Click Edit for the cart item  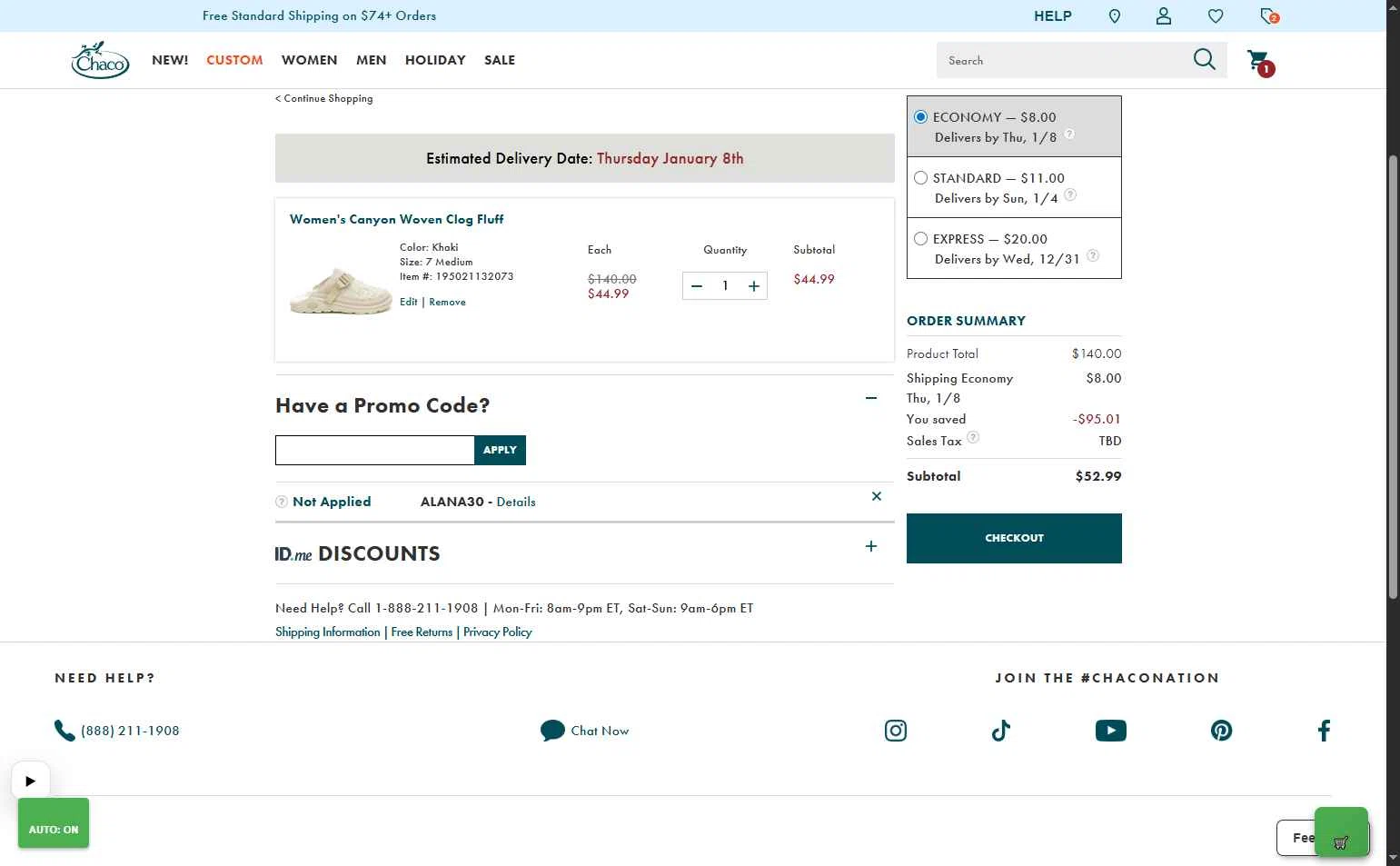click(409, 302)
